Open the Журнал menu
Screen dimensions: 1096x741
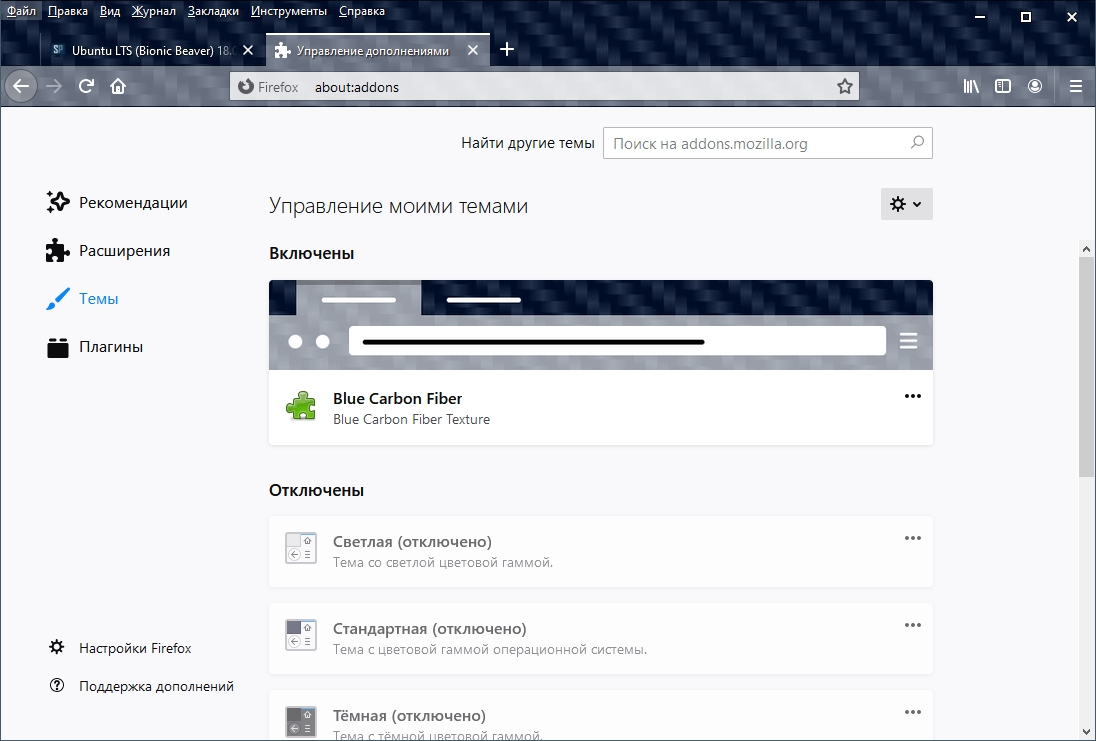pos(154,11)
